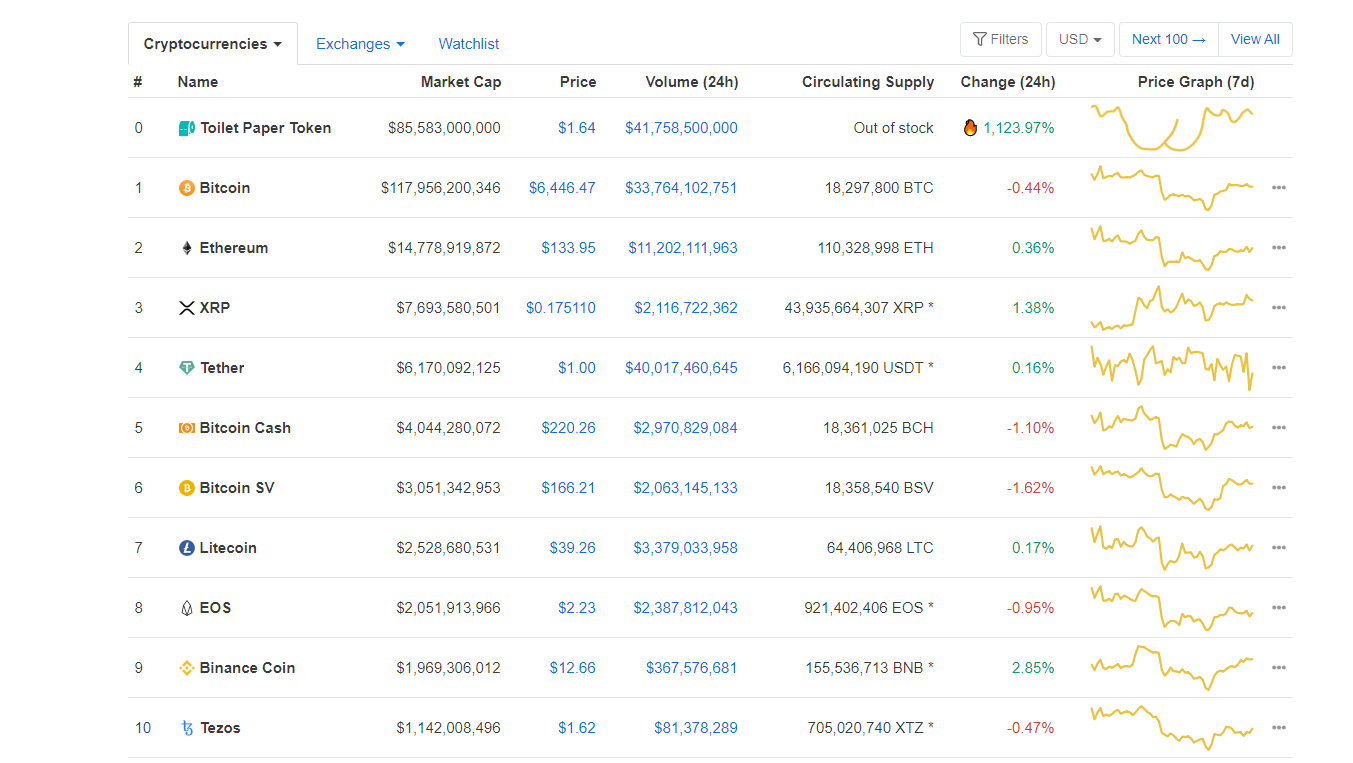Image resolution: width=1353 pixels, height=763 pixels.
Task: Click the Binance Coin change 2.85%
Action: (x=1033, y=668)
